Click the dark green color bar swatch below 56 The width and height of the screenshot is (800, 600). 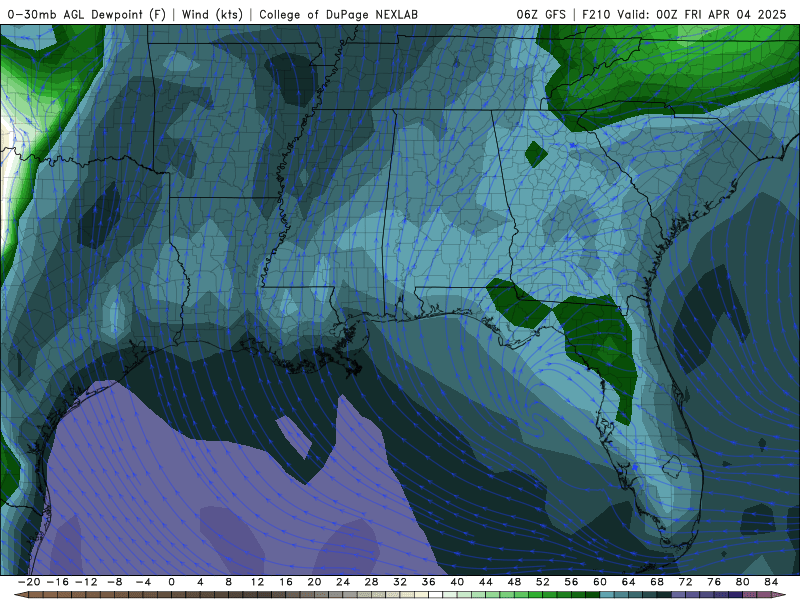(579, 595)
